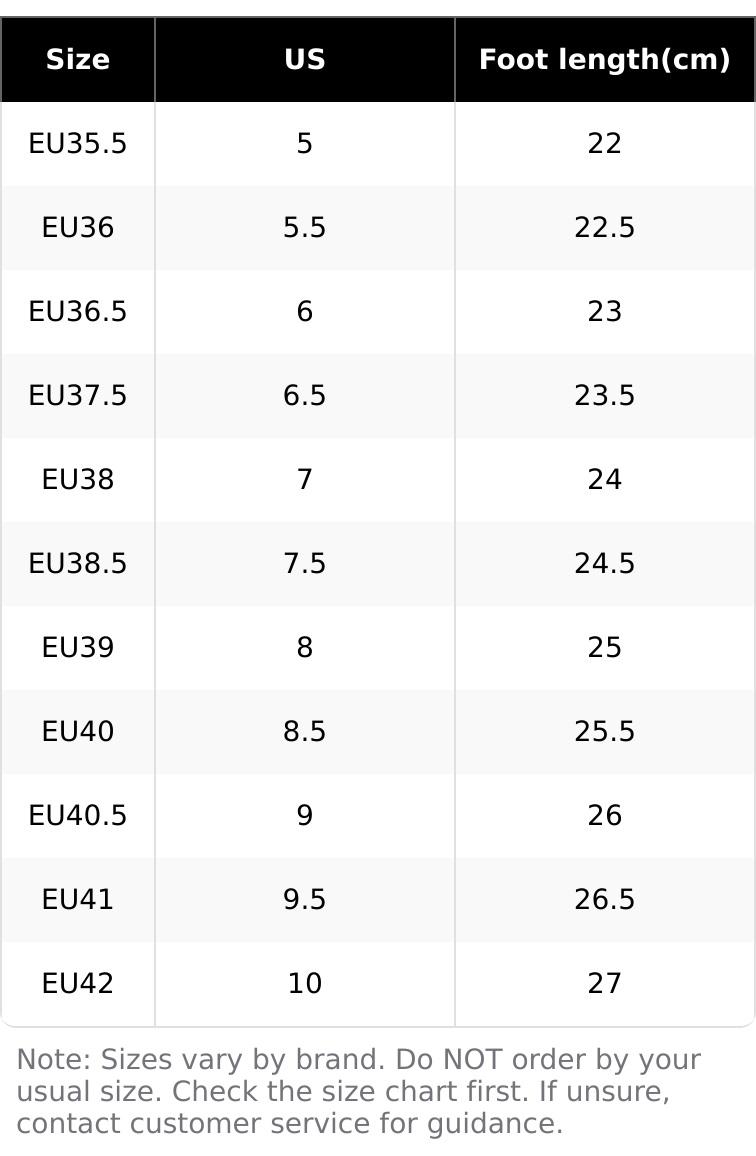The height and width of the screenshot is (1156, 756).
Task: Click the Size column header
Action: pyautogui.click(x=78, y=60)
